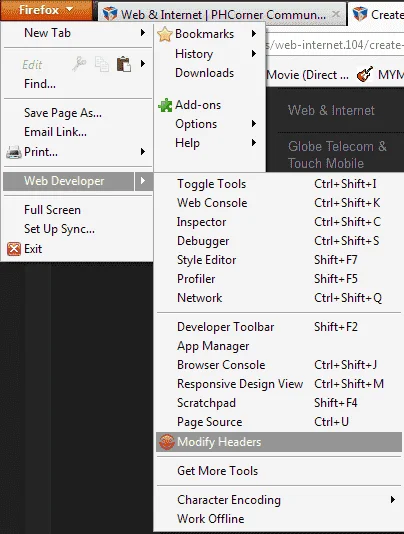The image size is (404, 534).
Task: Click the guitar bookmark icon in bookmarks bar
Action: [x=364, y=74]
